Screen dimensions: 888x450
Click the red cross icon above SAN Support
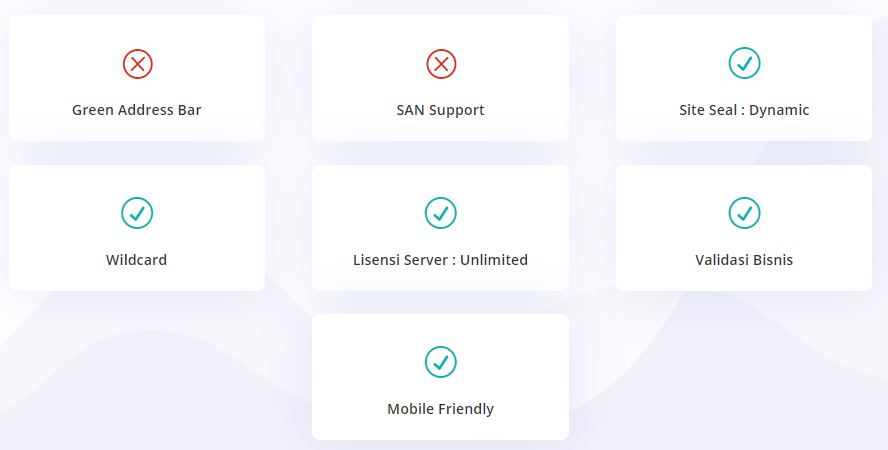[441, 64]
